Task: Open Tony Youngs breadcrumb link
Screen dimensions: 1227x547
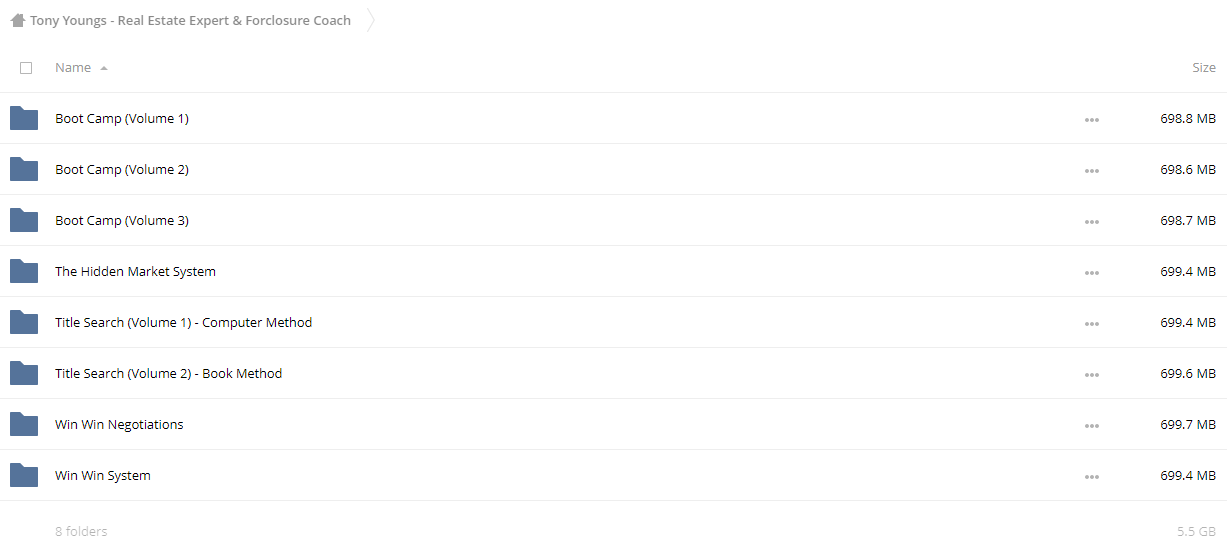Action: pos(190,20)
